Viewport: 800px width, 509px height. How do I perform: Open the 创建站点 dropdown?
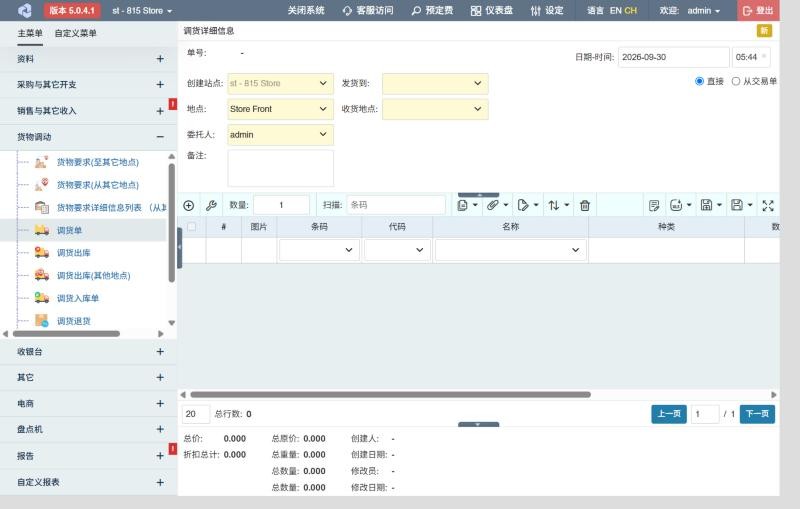tap(281, 83)
